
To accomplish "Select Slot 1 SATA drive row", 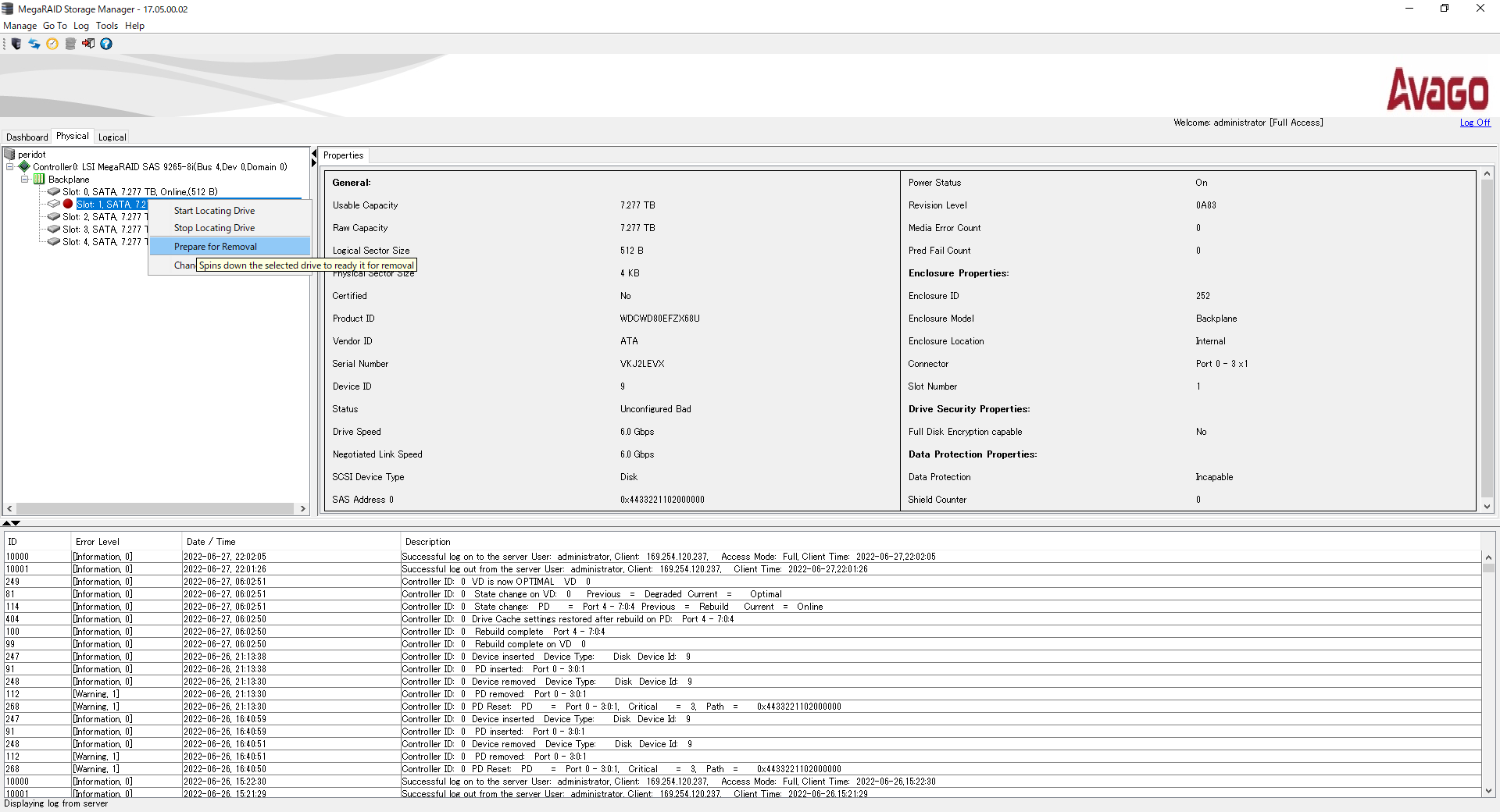I will [x=112, y=205].
